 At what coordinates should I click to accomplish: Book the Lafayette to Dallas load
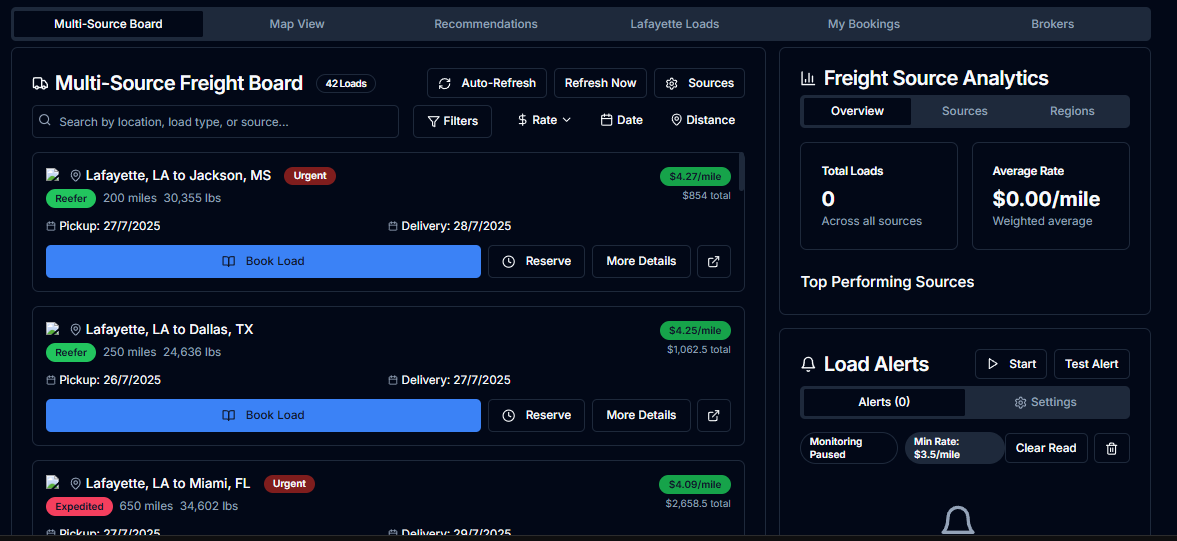pos(263,415)
